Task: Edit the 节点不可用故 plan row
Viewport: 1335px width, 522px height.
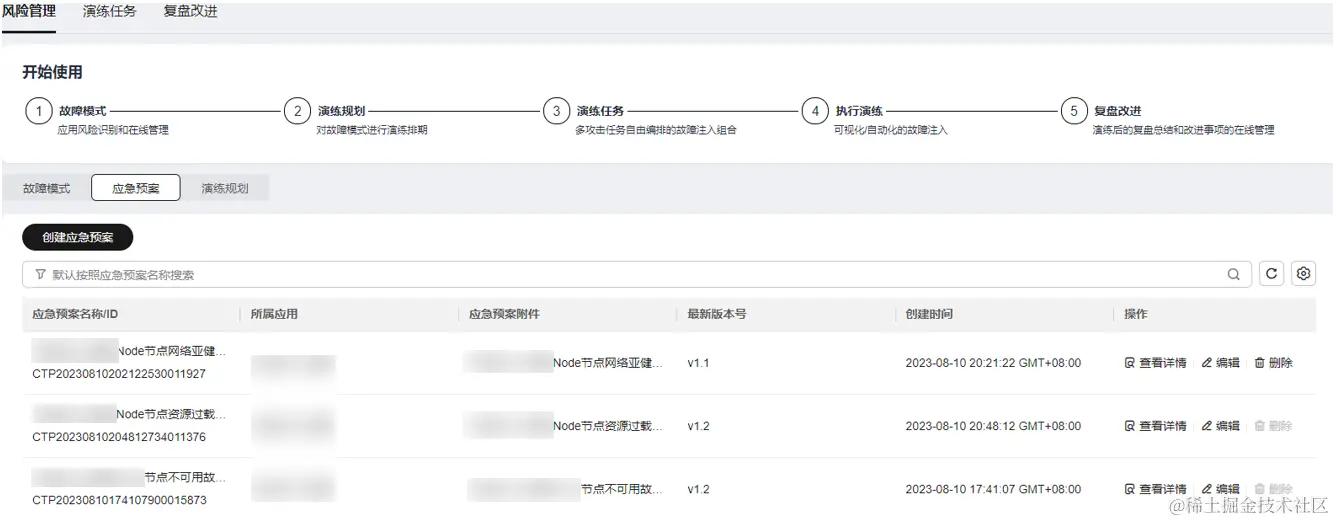Action: pyautogui.click(x=1220, y=490)
